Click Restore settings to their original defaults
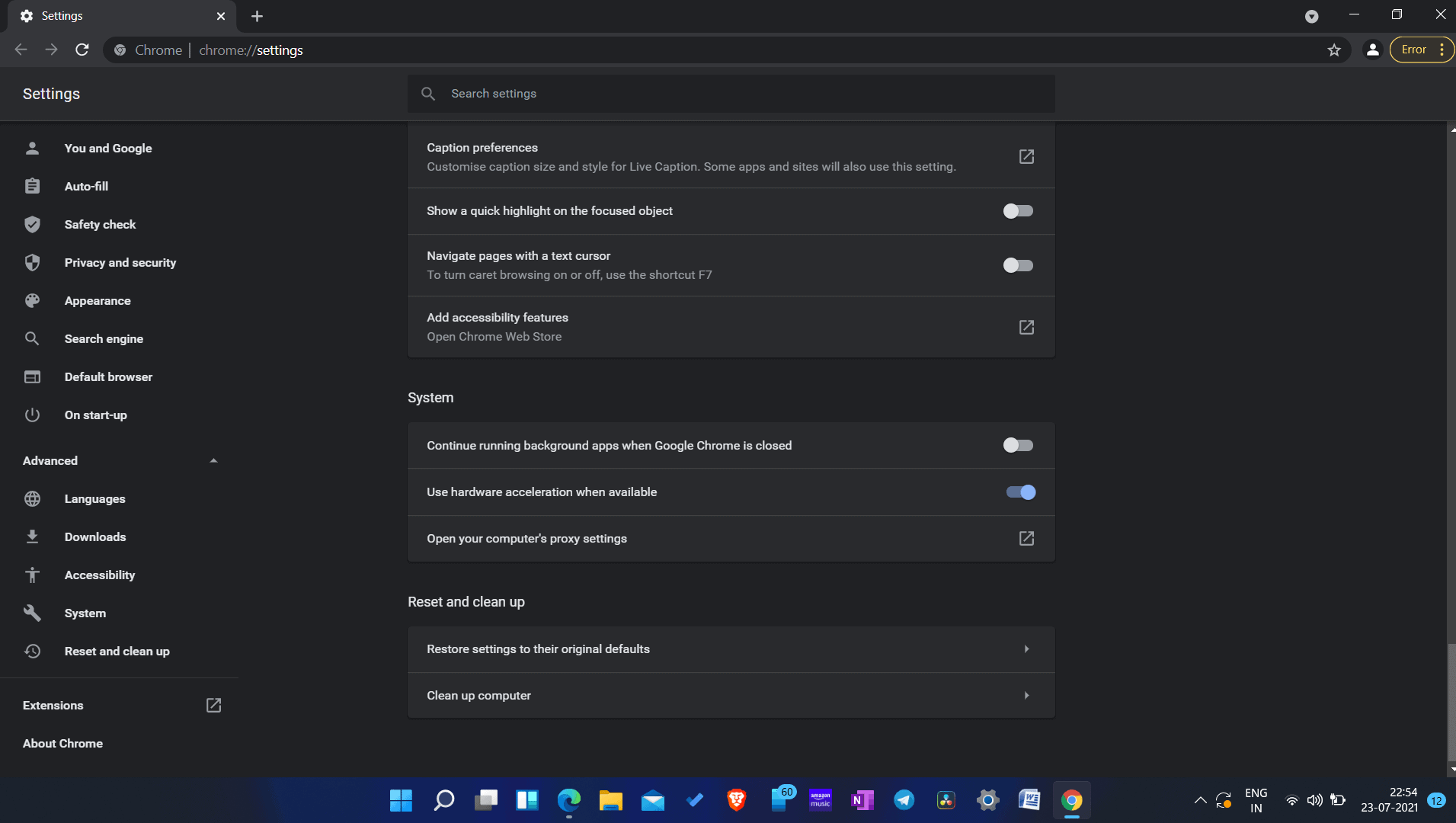1456x823 pixels. tap(731, 649)
